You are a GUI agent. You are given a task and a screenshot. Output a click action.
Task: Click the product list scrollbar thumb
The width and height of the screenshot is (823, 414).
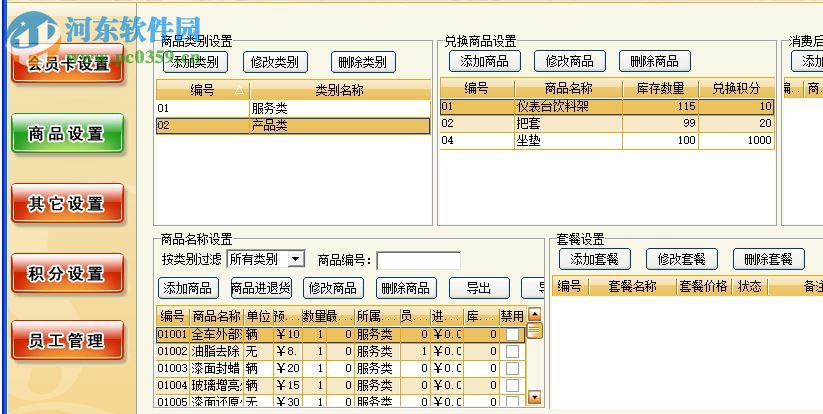point(534,331)
